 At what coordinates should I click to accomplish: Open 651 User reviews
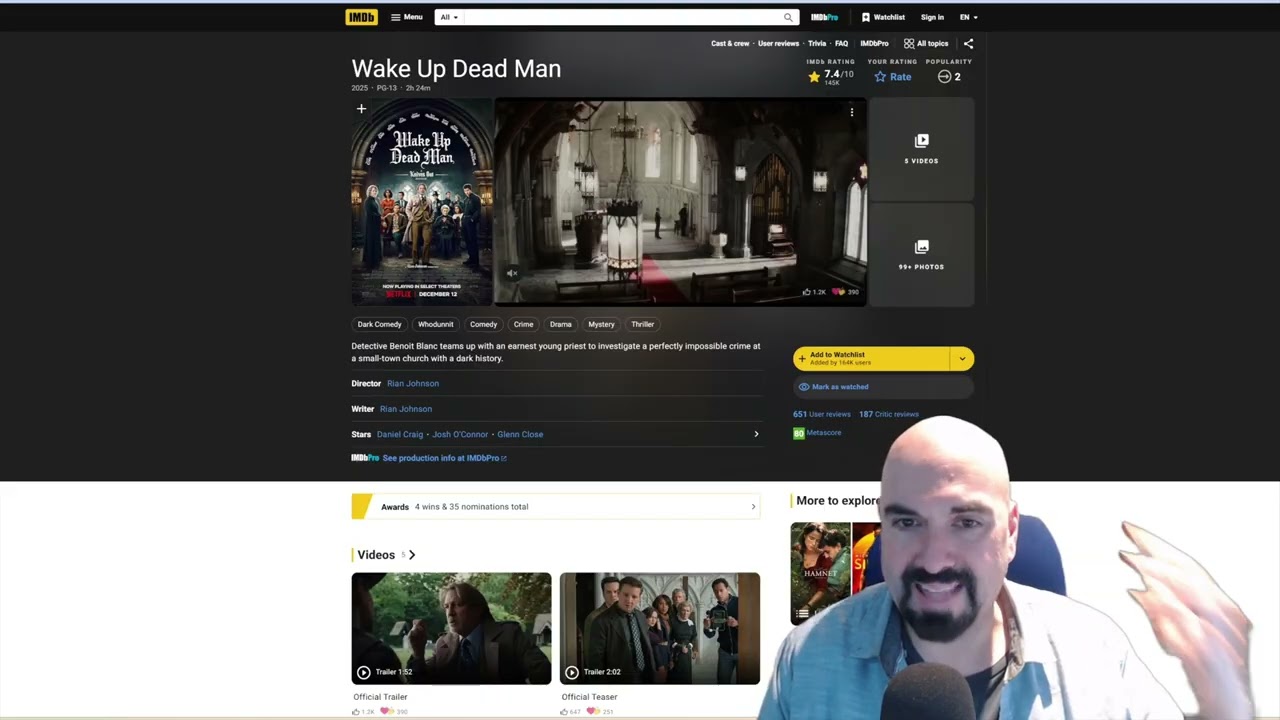[x=822, y=414]
